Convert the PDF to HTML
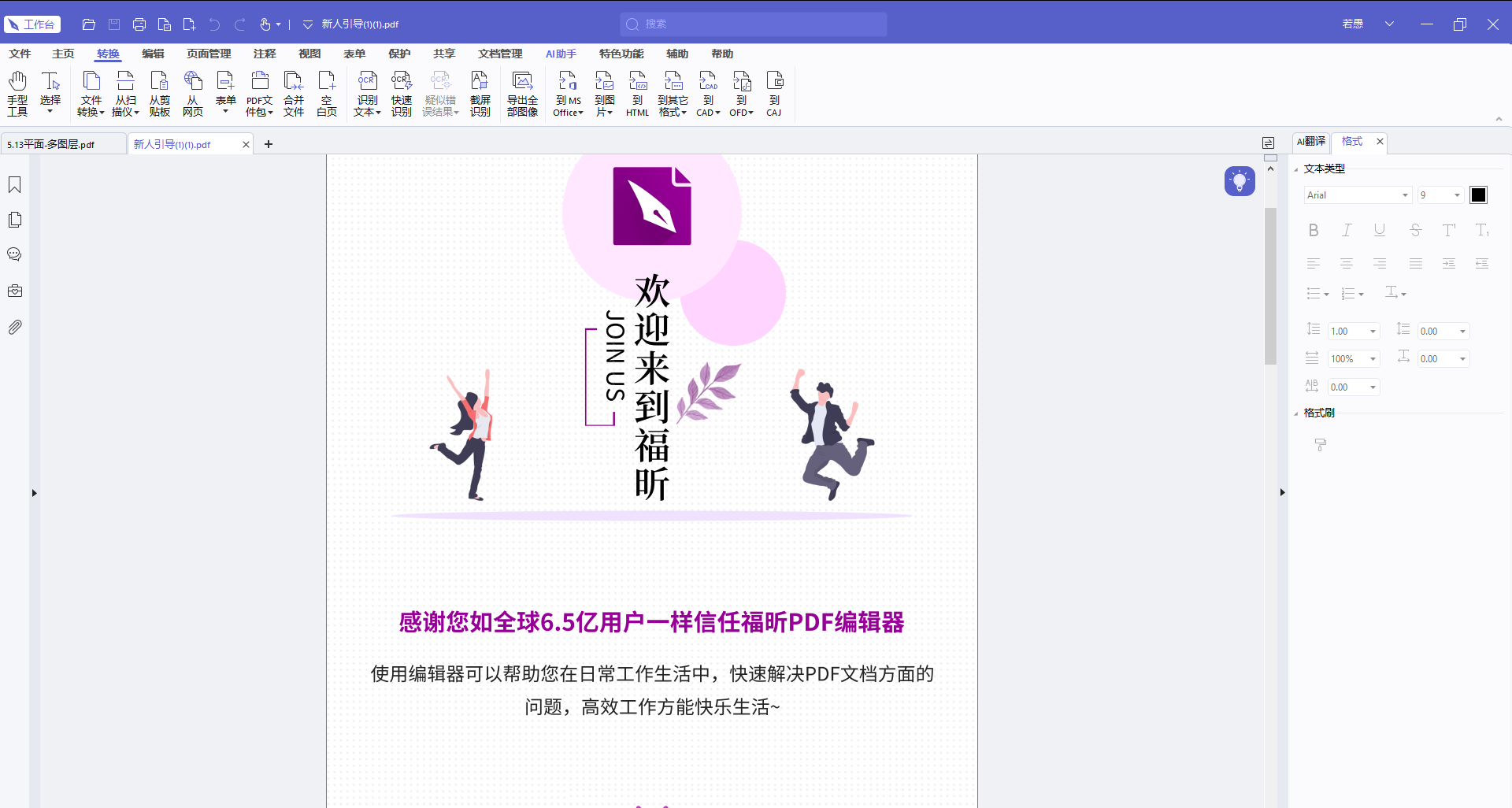This screenshot has height=808, width=1512. [x=637, y=94]
